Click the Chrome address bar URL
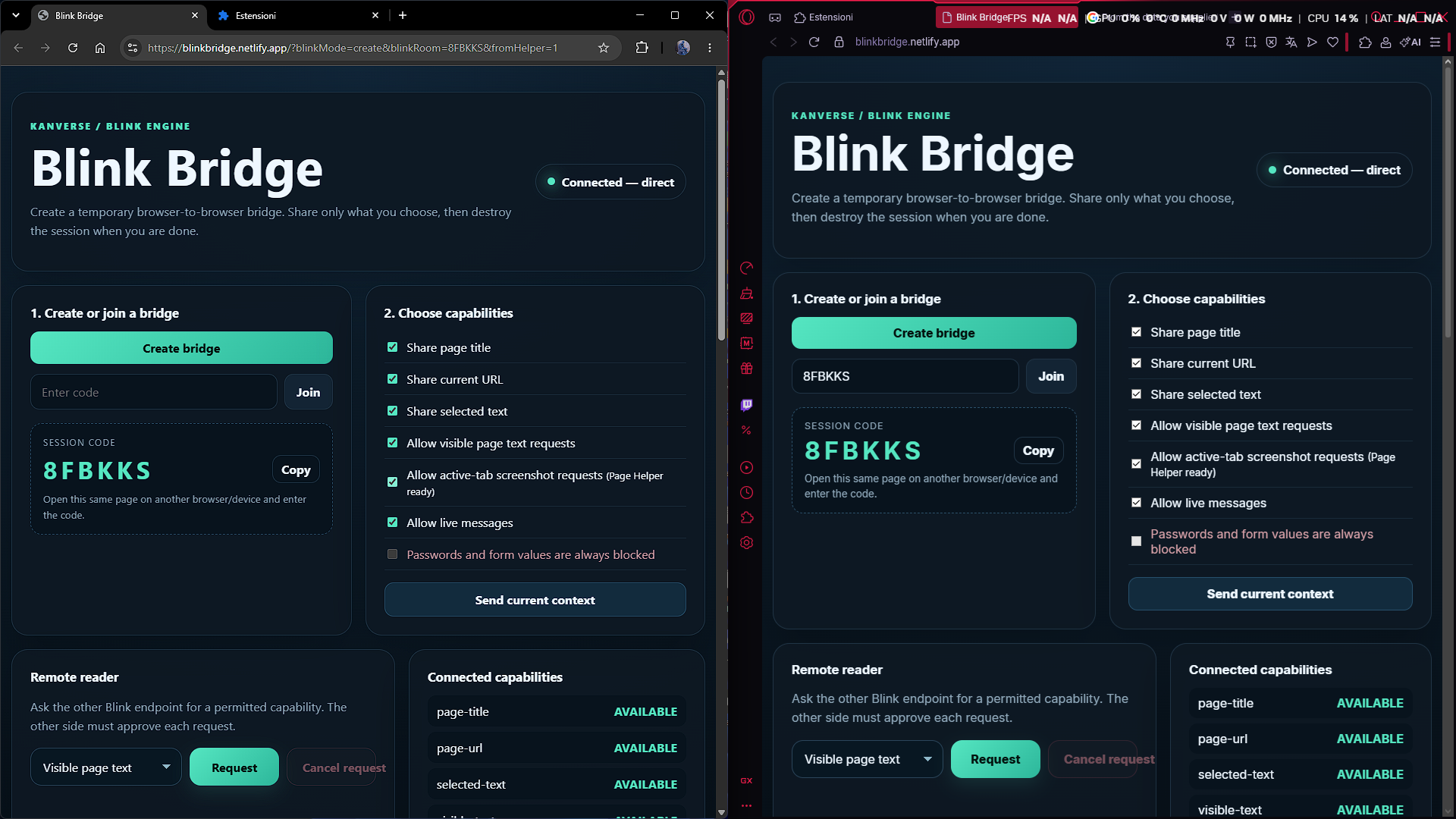 tap(353, 48)
